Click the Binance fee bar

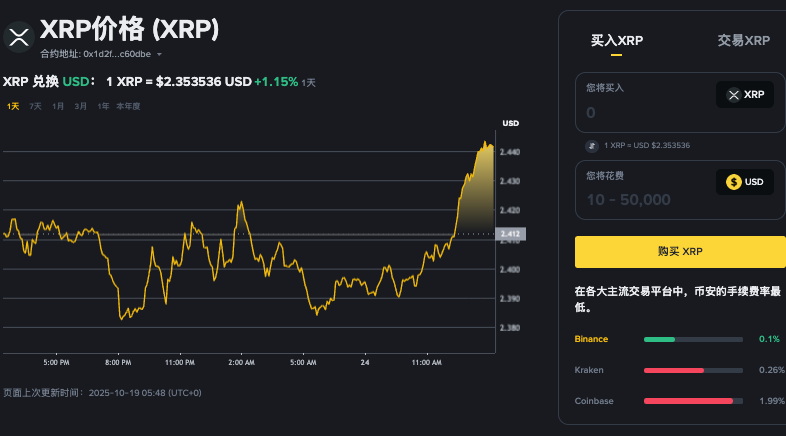(x=693, y=339)
